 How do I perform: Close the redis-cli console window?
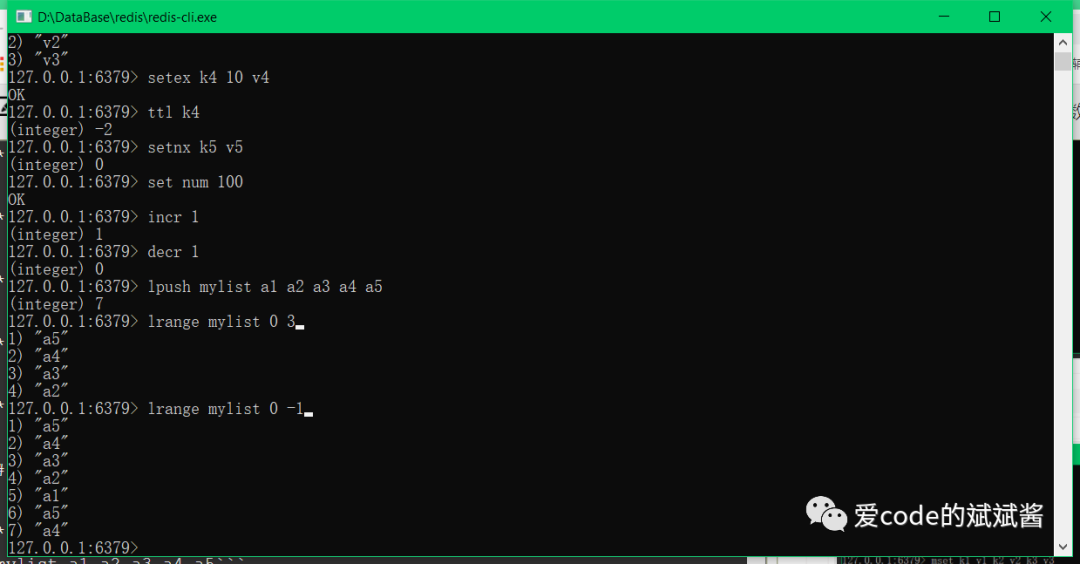(x=1046, y=17)
